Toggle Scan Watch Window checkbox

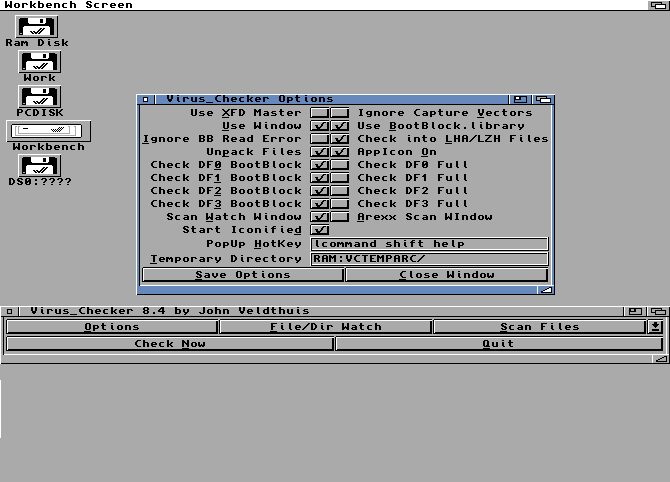click(x=320, y=217)
